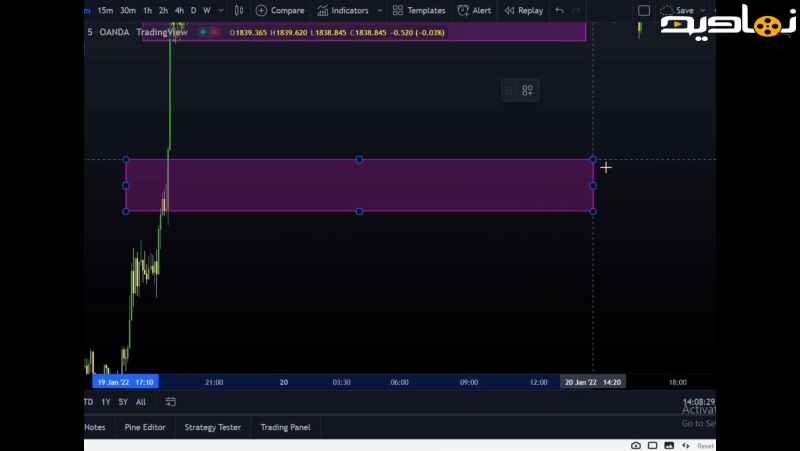The width and height of the screenshot is (800, 451).
Task: Click the OANDA symbol title
Action: [114, 32]
